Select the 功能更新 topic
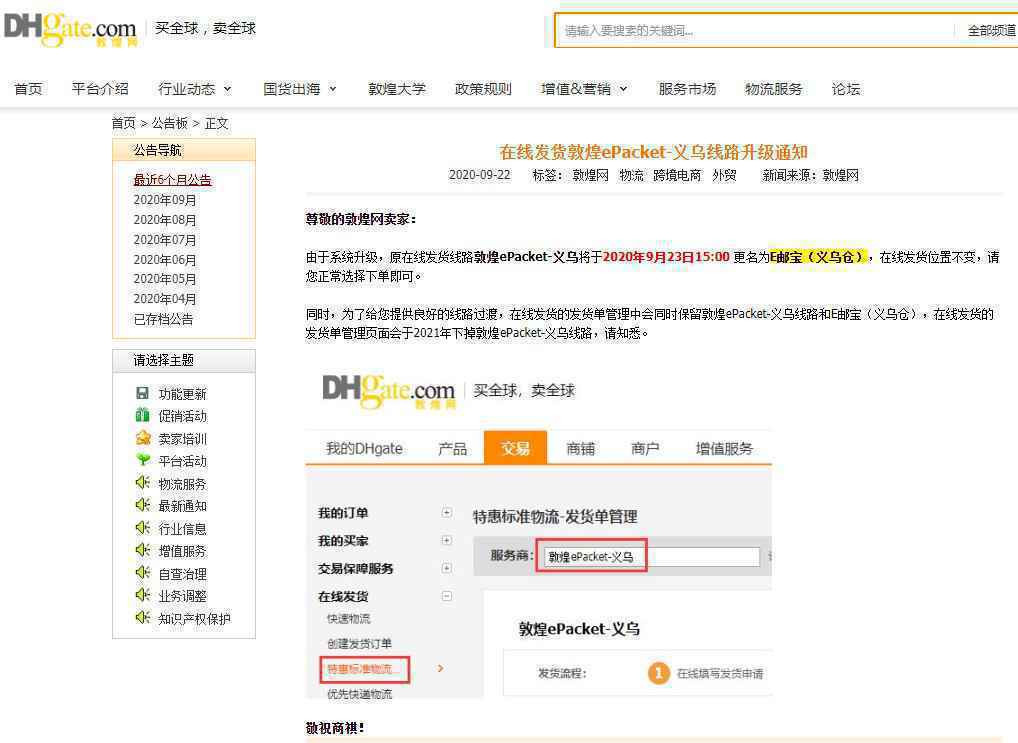This screenshot has width=1018, height=743. click(182, 394)
